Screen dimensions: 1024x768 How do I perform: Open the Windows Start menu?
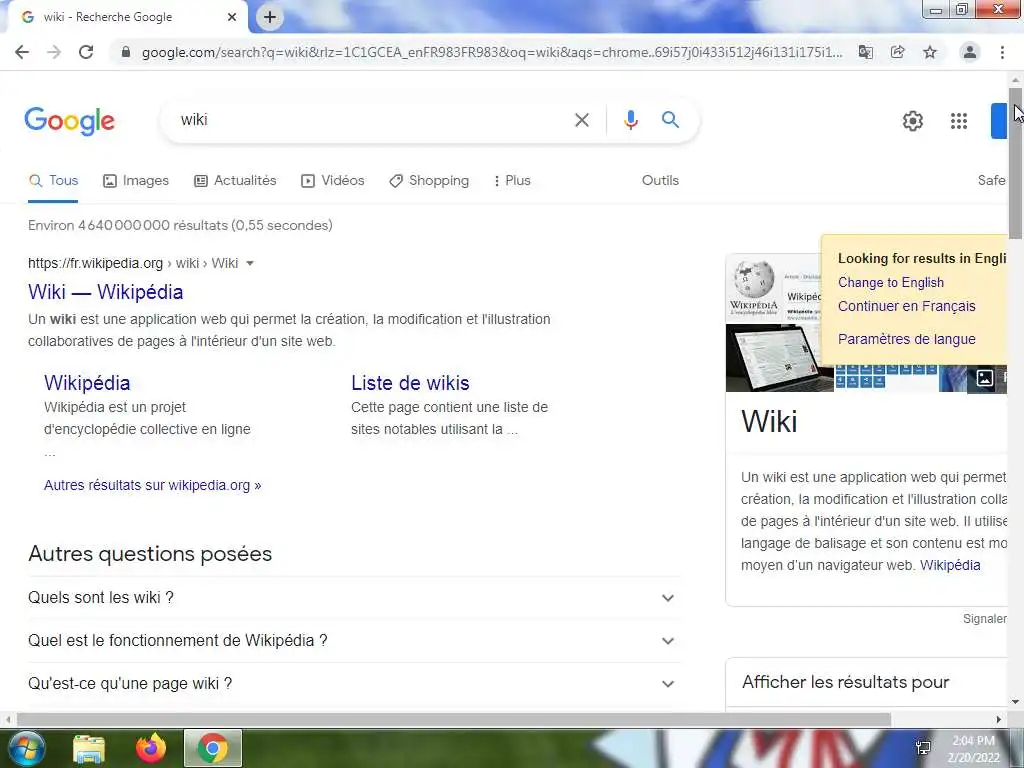(x=25, y=748)
